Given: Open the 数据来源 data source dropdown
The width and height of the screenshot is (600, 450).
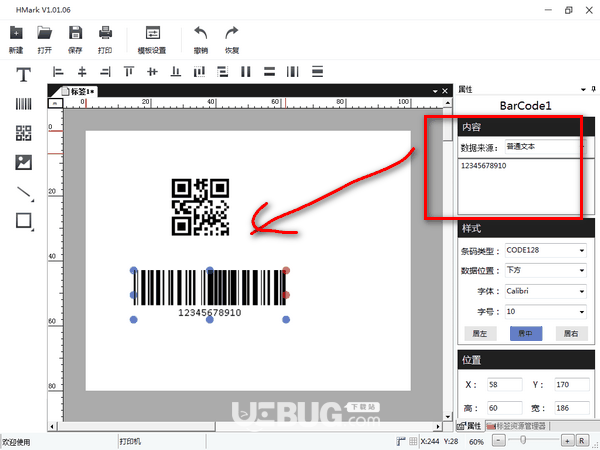Looking at the screenshot, I should [545, 147].
